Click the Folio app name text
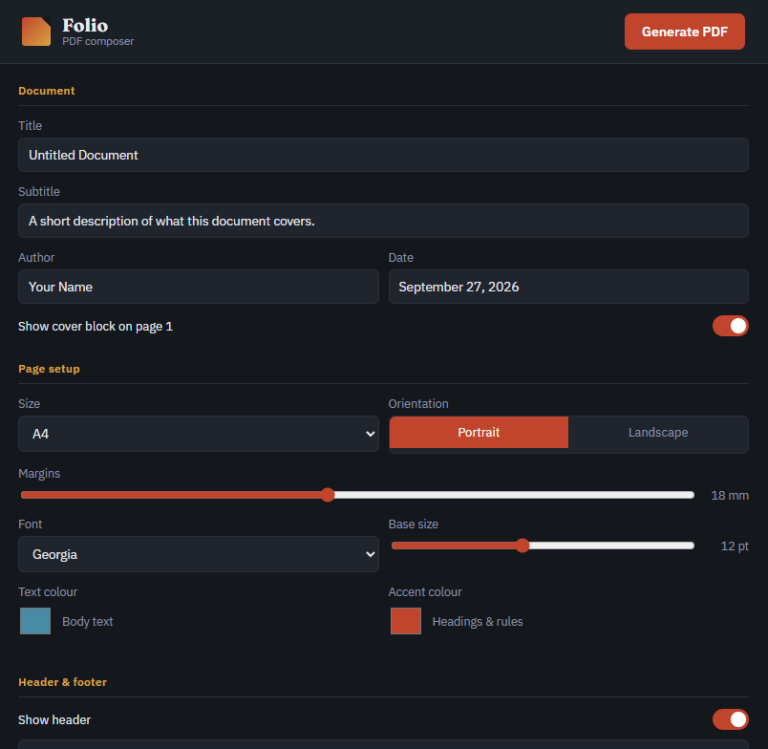Viewport: 768px width, 749px height. (85, 25)
